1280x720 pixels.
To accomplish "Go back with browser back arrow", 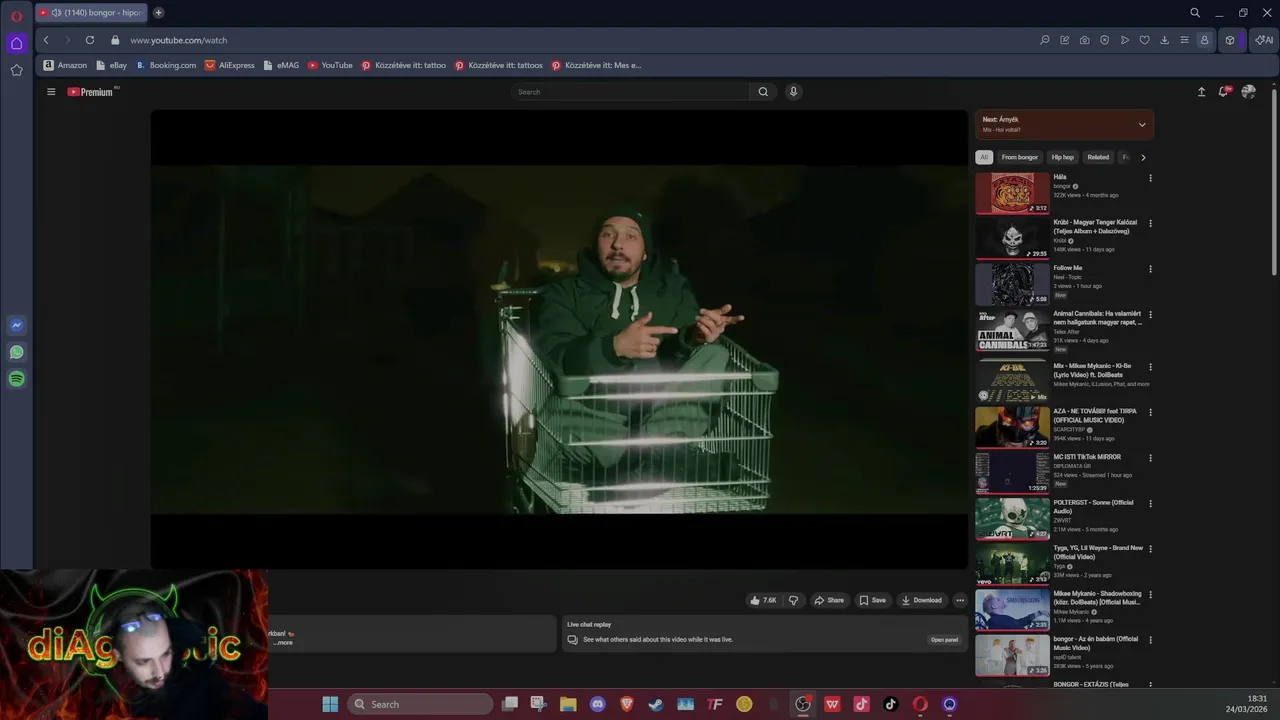I will [x=46, y=40].
